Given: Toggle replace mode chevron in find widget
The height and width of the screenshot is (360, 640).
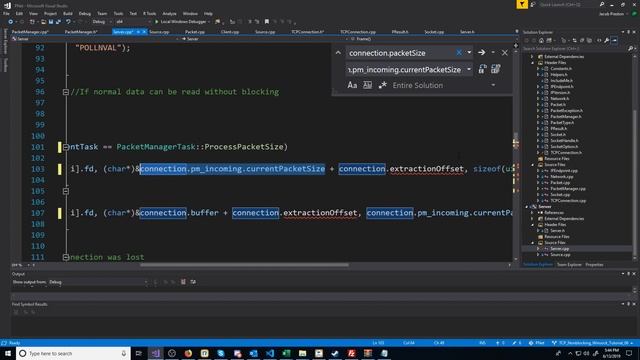Looking at the screenshot, I should pyautogui.click(x=338, y=53).
